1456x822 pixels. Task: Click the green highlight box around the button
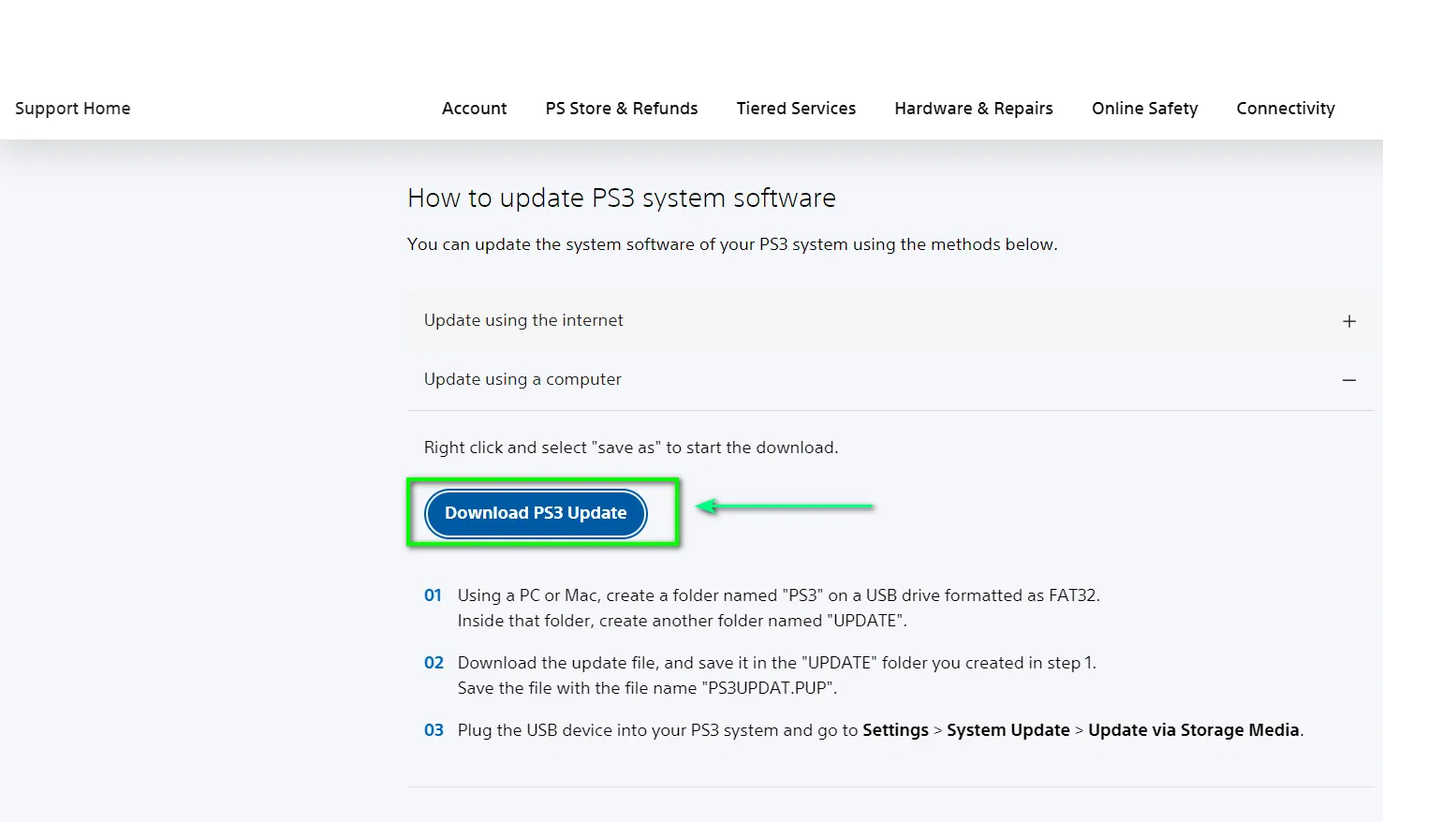pyautogui.click(x=543, y=480)
